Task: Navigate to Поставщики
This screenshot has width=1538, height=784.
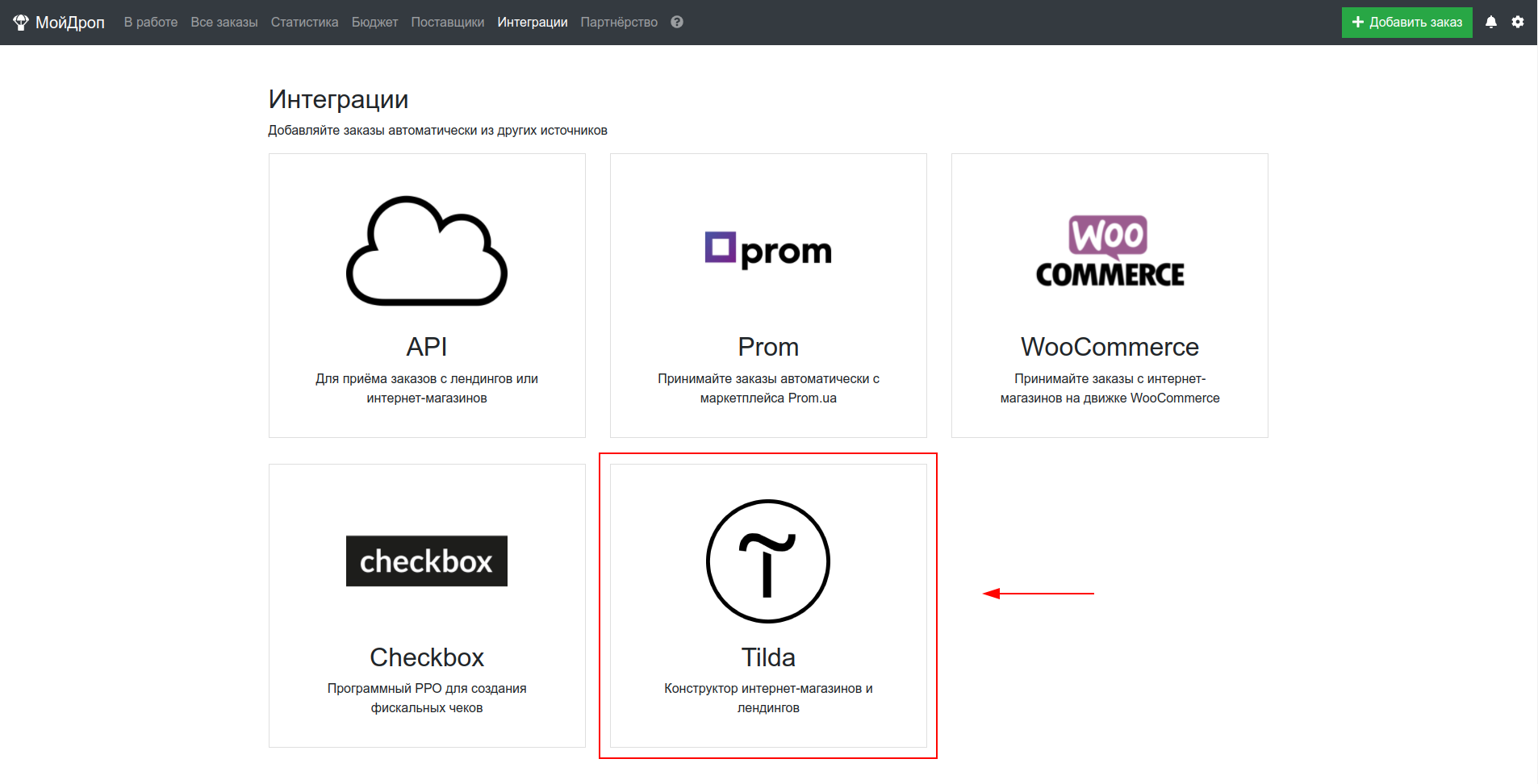Action: pos(448,23)
